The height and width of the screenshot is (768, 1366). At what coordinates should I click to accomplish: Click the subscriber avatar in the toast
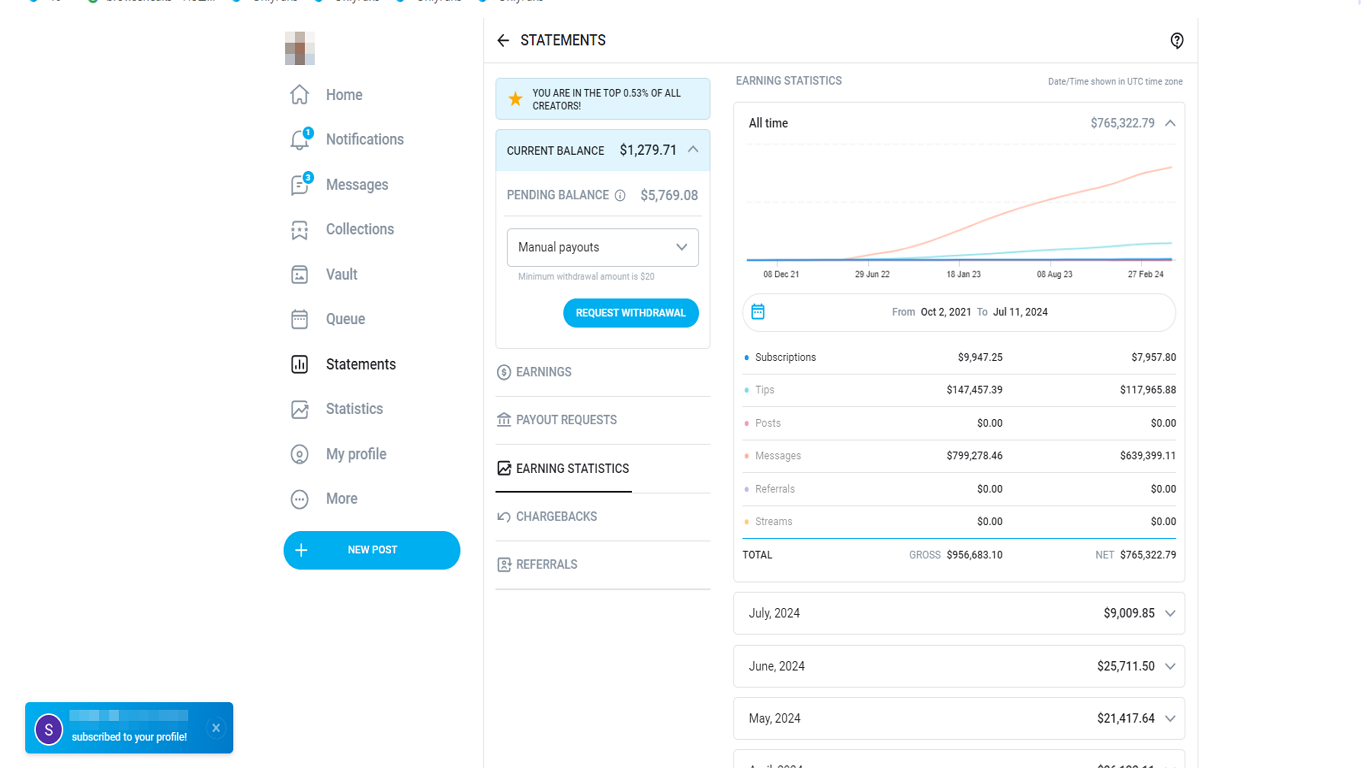49,730
